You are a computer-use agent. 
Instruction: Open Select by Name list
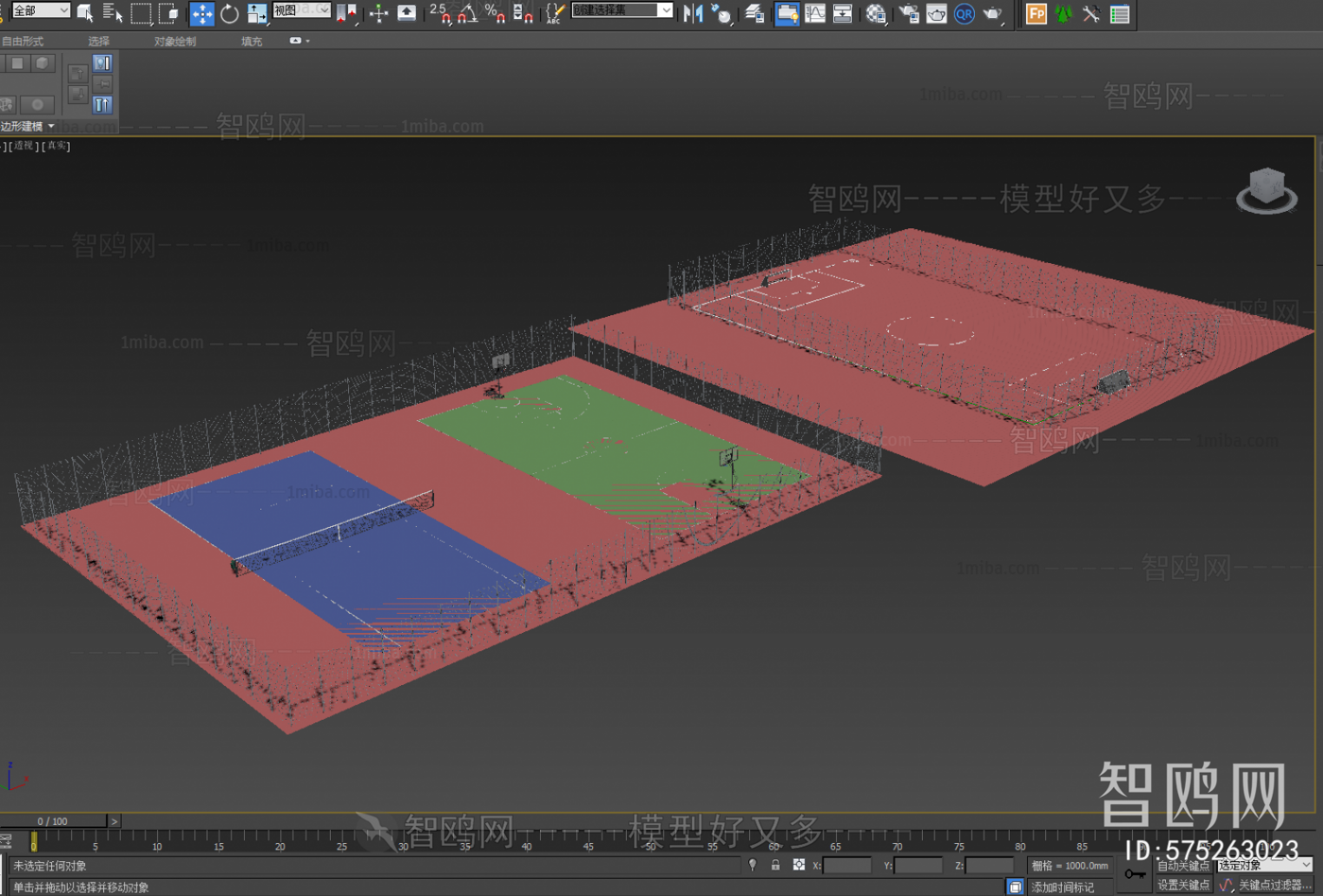[113, 13]
